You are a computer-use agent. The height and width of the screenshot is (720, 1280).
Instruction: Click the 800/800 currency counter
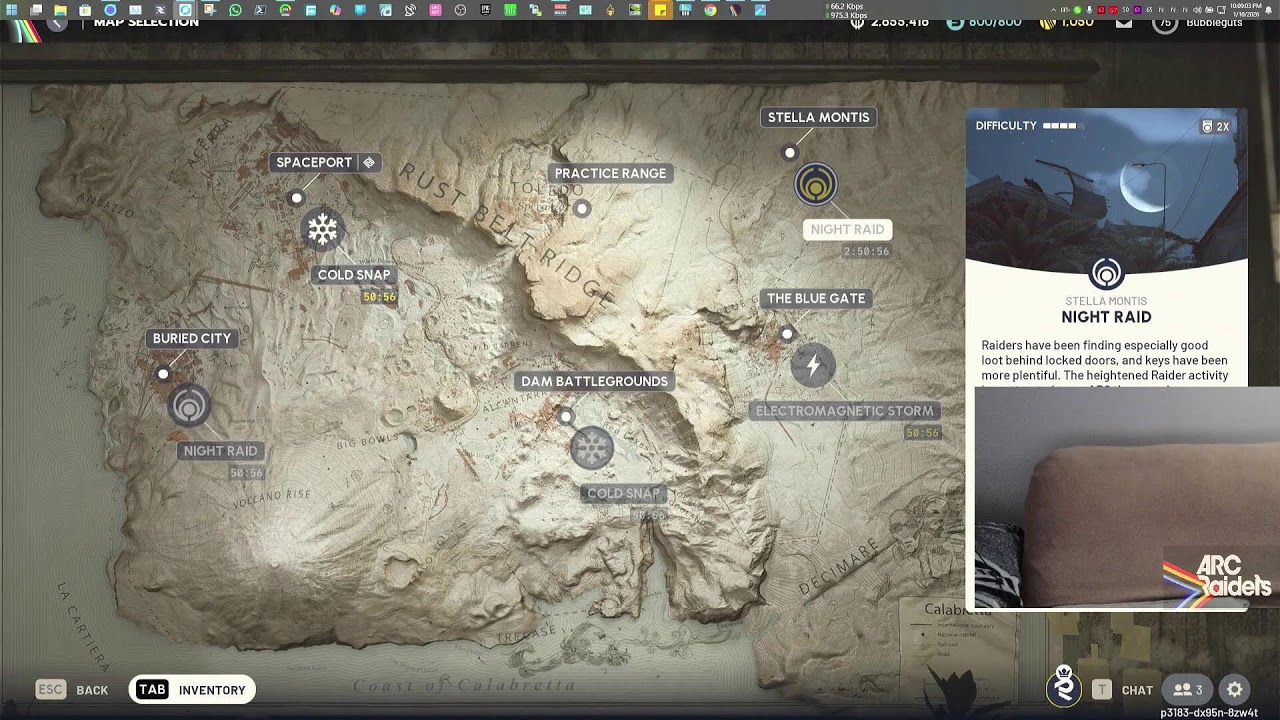click(x=984, y=21)
